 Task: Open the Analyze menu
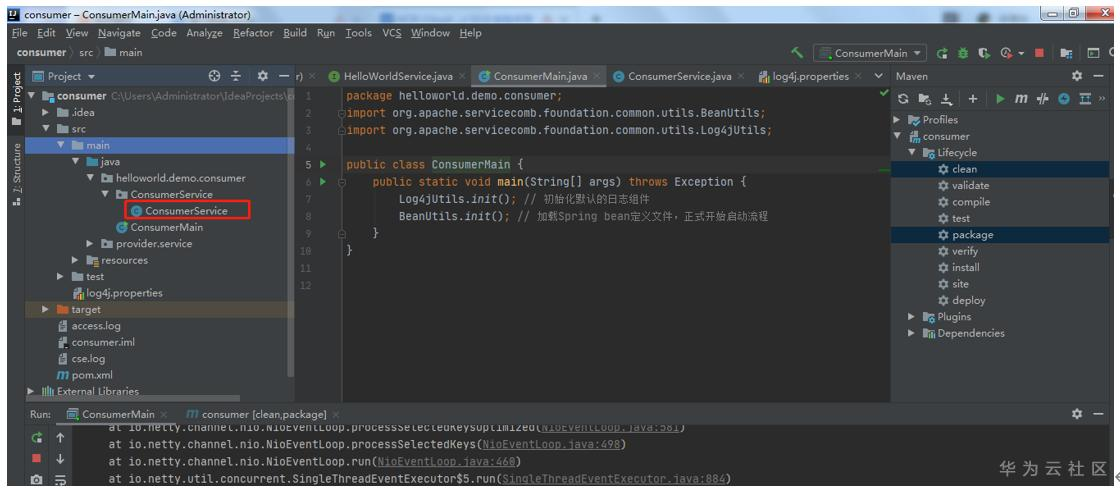coord(204,33)
